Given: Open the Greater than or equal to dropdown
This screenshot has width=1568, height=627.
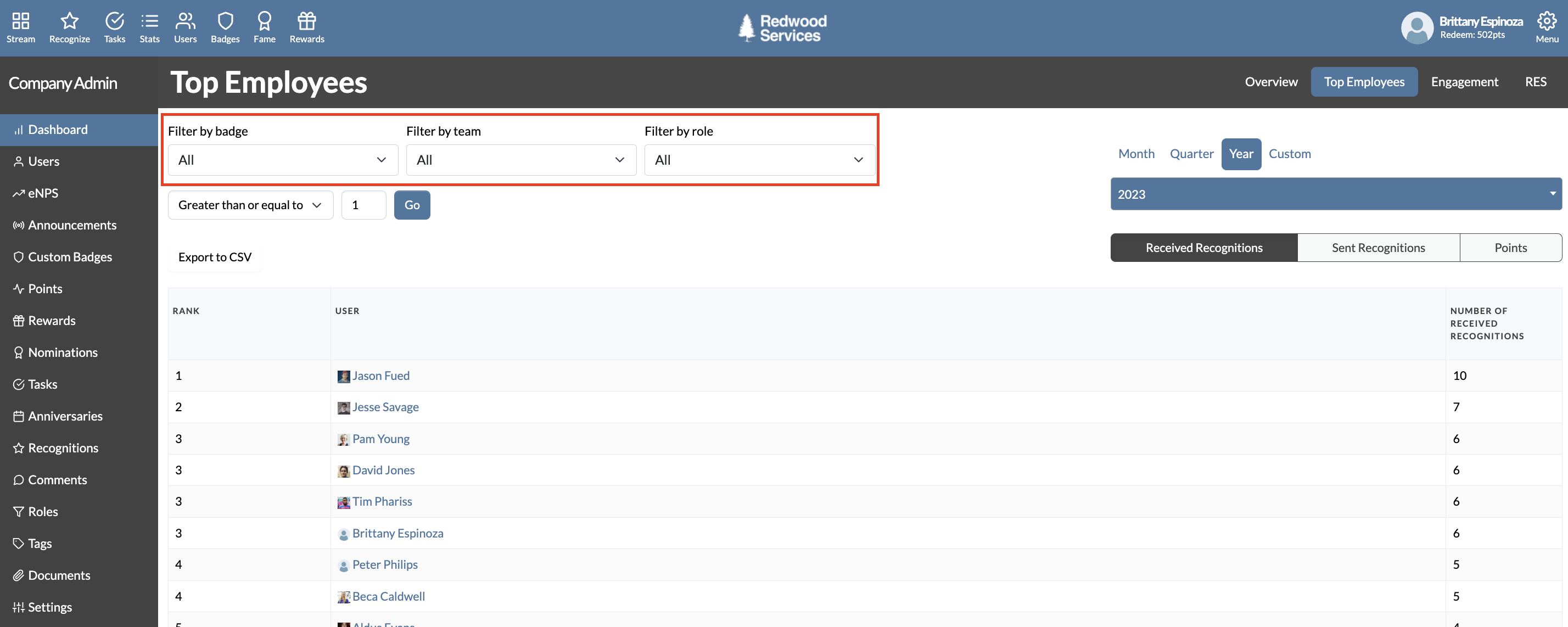Looking at the screenshot, I should click(250, 205).
